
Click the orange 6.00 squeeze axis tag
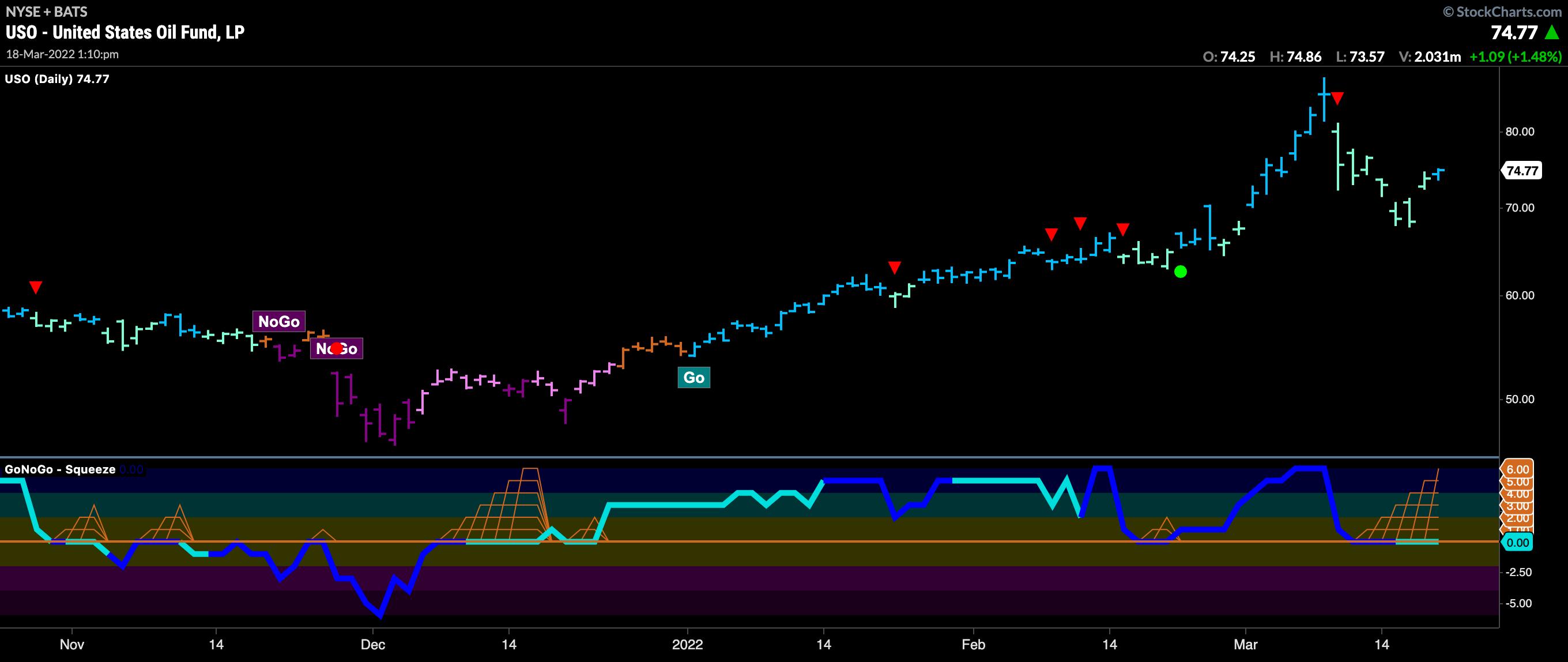pos(1517,469)
